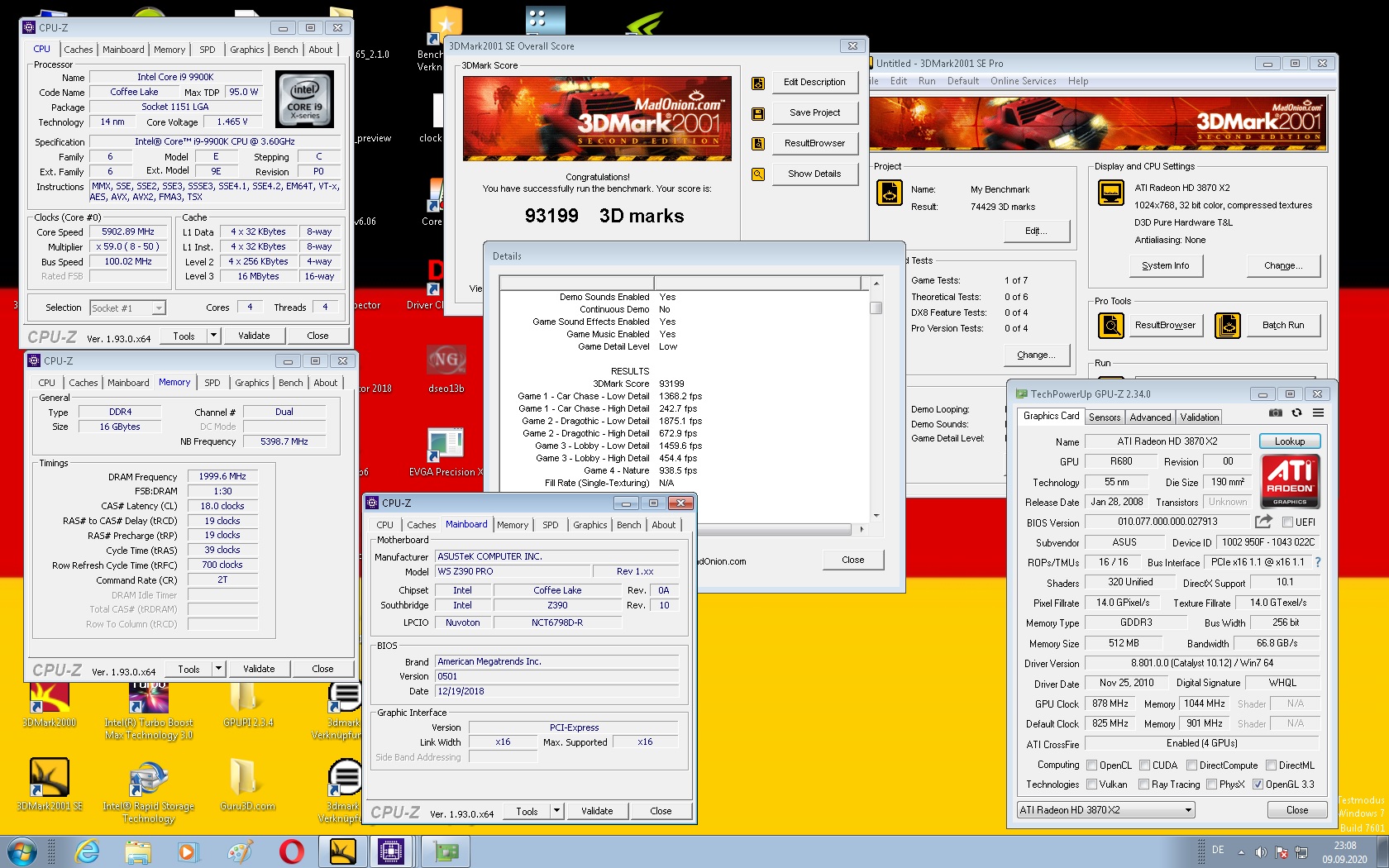Click the Edit button under Project in 3DMark2001 SE Pro
The image size is (1389, 868).
click(x=1036, y=231)
